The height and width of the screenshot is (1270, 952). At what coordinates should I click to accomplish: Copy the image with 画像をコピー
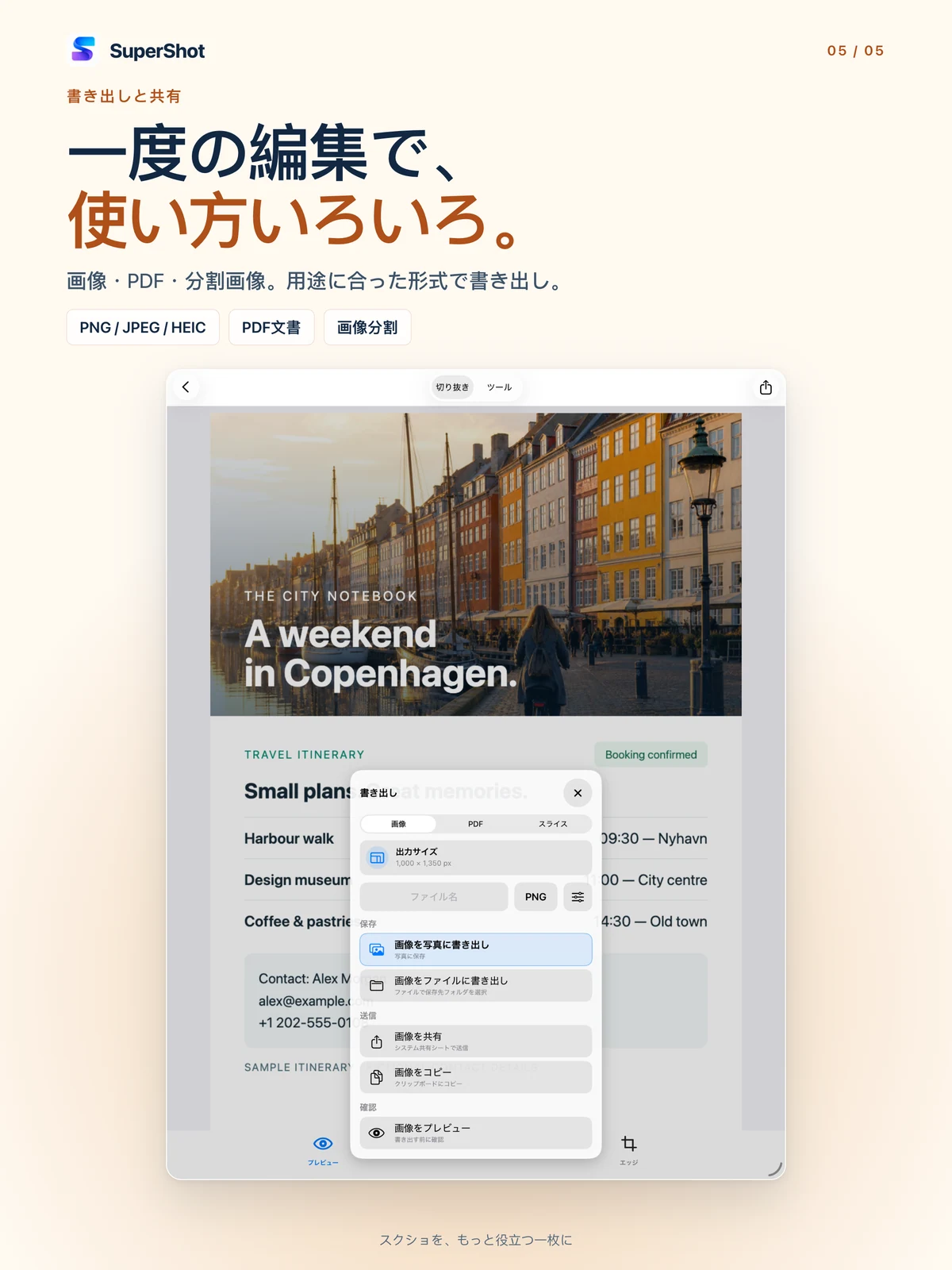476,1077
